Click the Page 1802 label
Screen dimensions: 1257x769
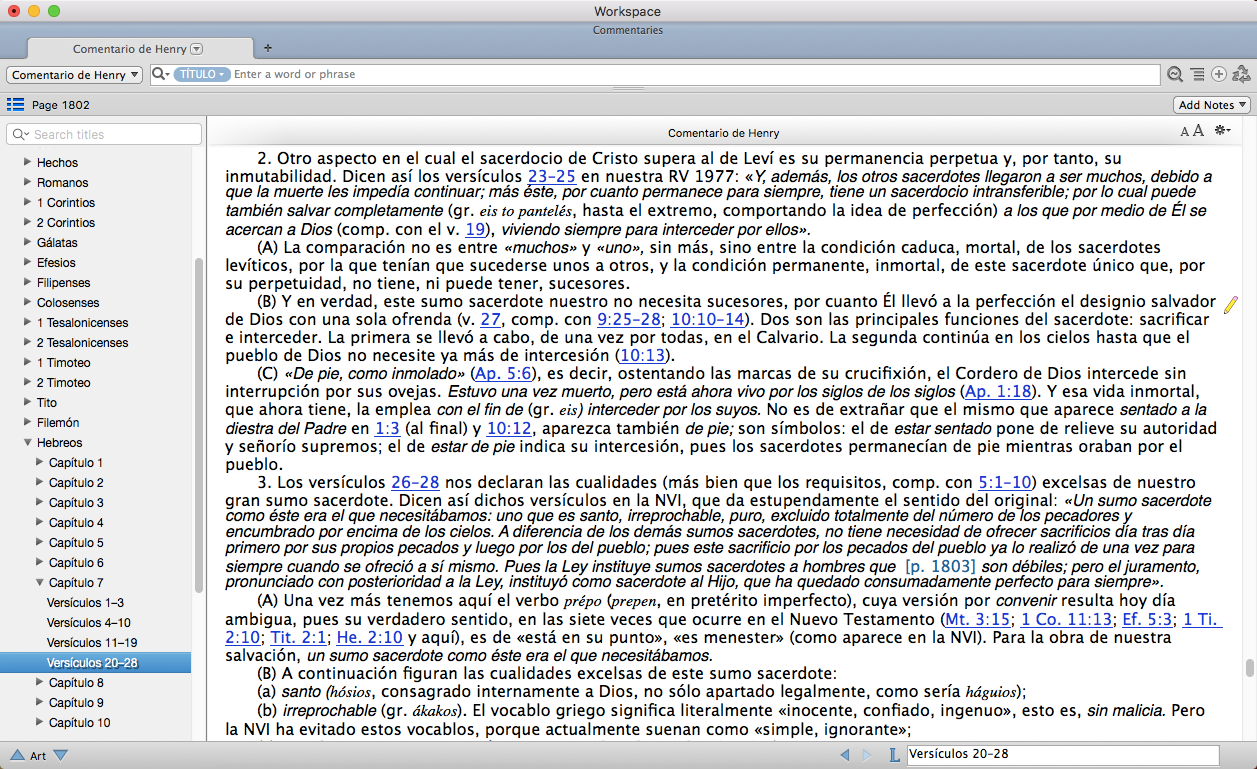61,105
